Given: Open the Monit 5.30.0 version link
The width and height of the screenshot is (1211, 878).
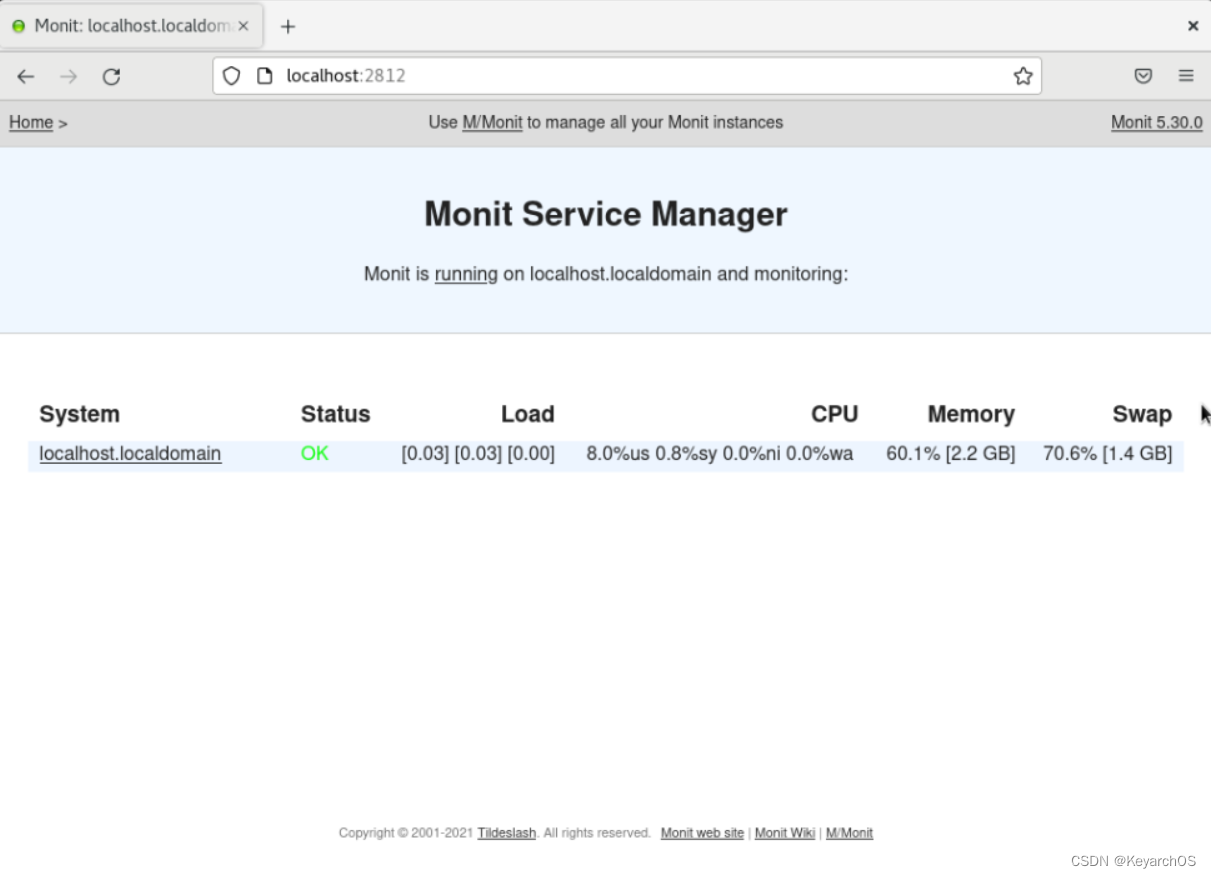Looking at the screenshot, I should (1157, 122).
